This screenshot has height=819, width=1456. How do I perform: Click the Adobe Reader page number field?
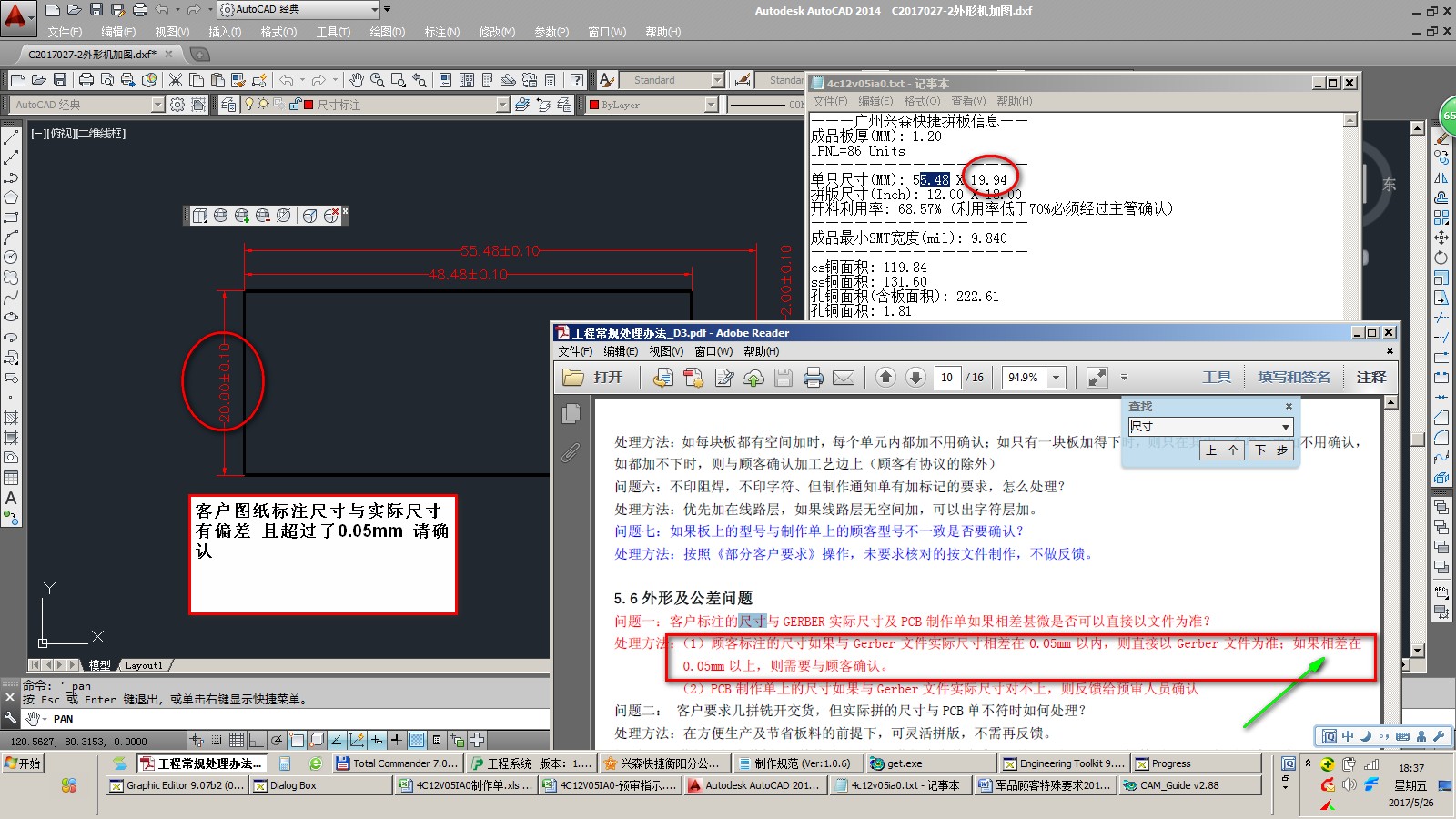[947, 377]
